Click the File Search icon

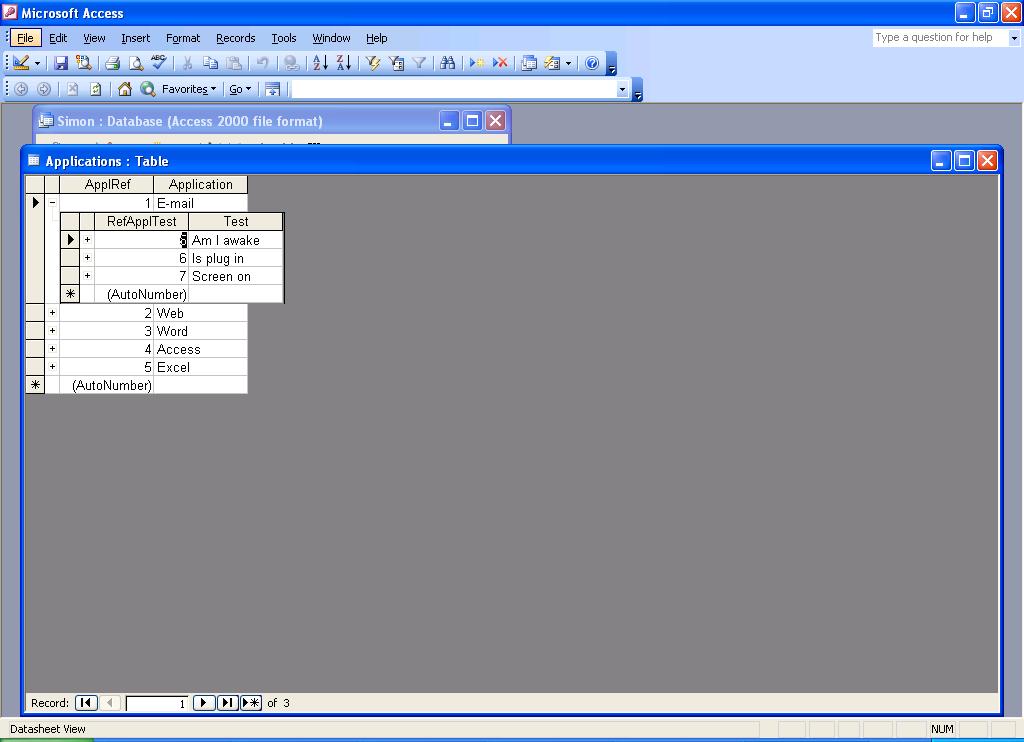point(83,63)
